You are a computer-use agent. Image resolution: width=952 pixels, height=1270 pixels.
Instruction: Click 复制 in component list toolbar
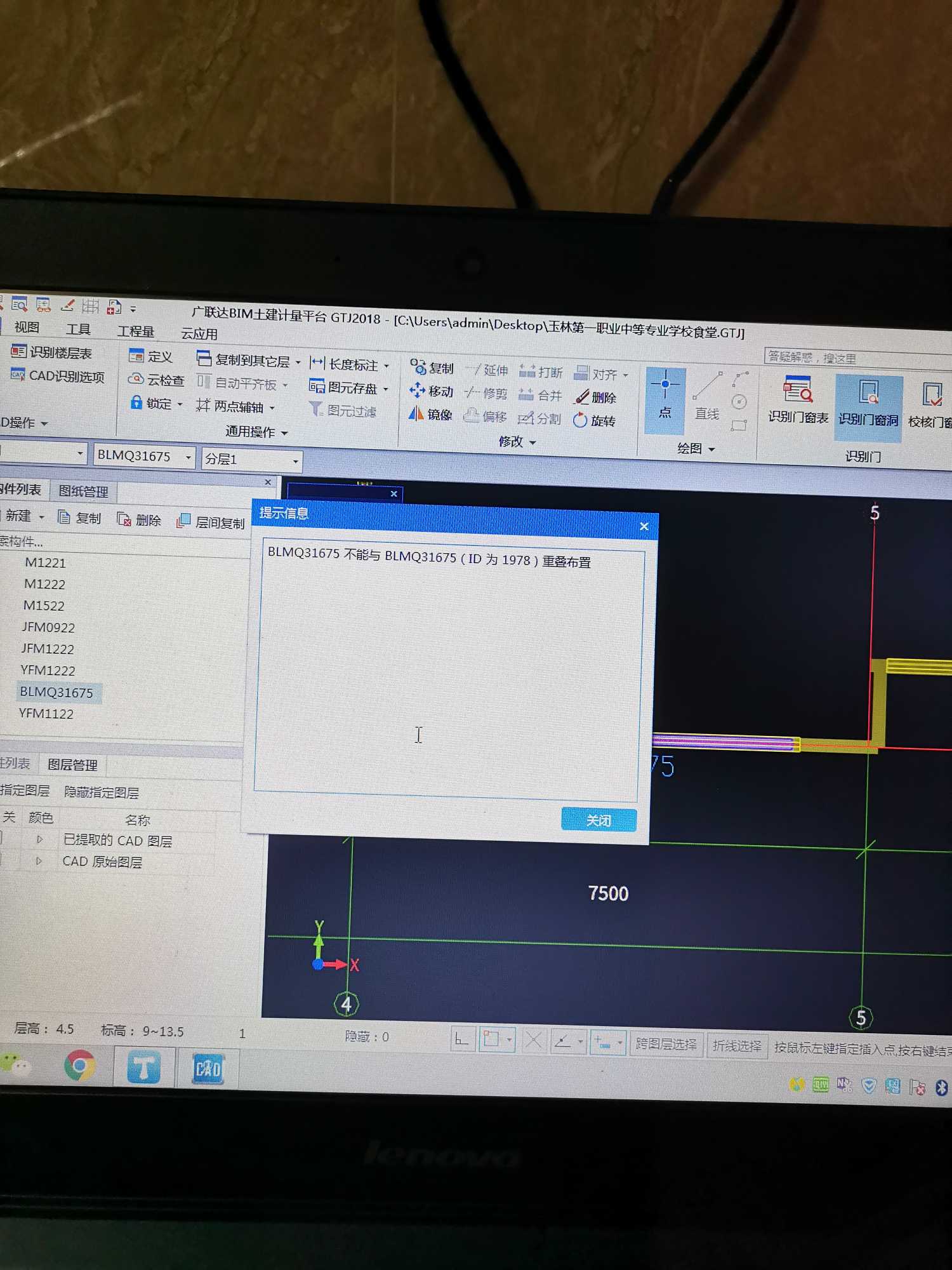tap(79, 518)
